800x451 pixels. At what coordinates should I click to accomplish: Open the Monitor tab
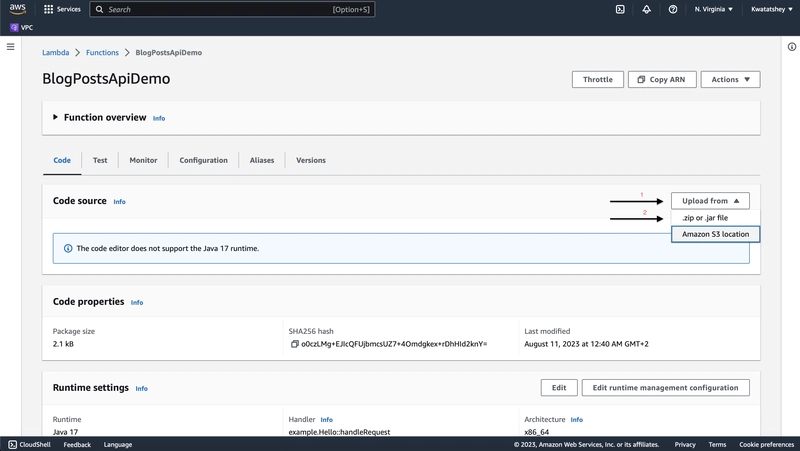143,160
